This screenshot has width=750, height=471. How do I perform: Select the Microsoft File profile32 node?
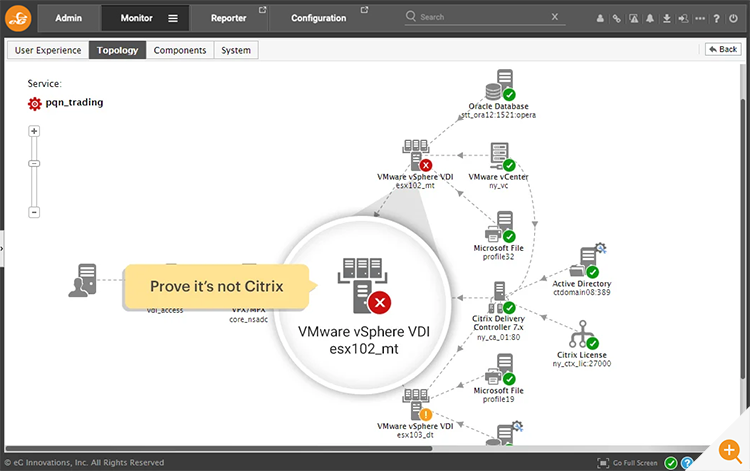(x=500, y=227)
